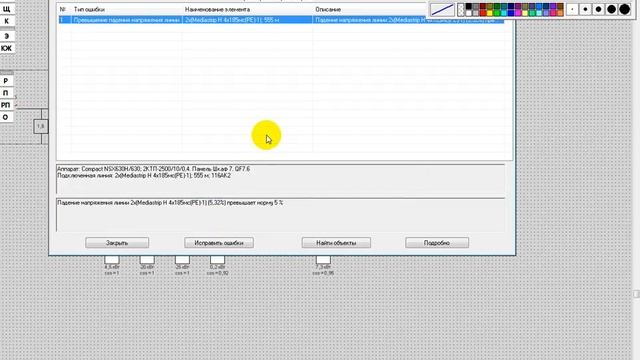Pick the white color swatch

[469, 13]
